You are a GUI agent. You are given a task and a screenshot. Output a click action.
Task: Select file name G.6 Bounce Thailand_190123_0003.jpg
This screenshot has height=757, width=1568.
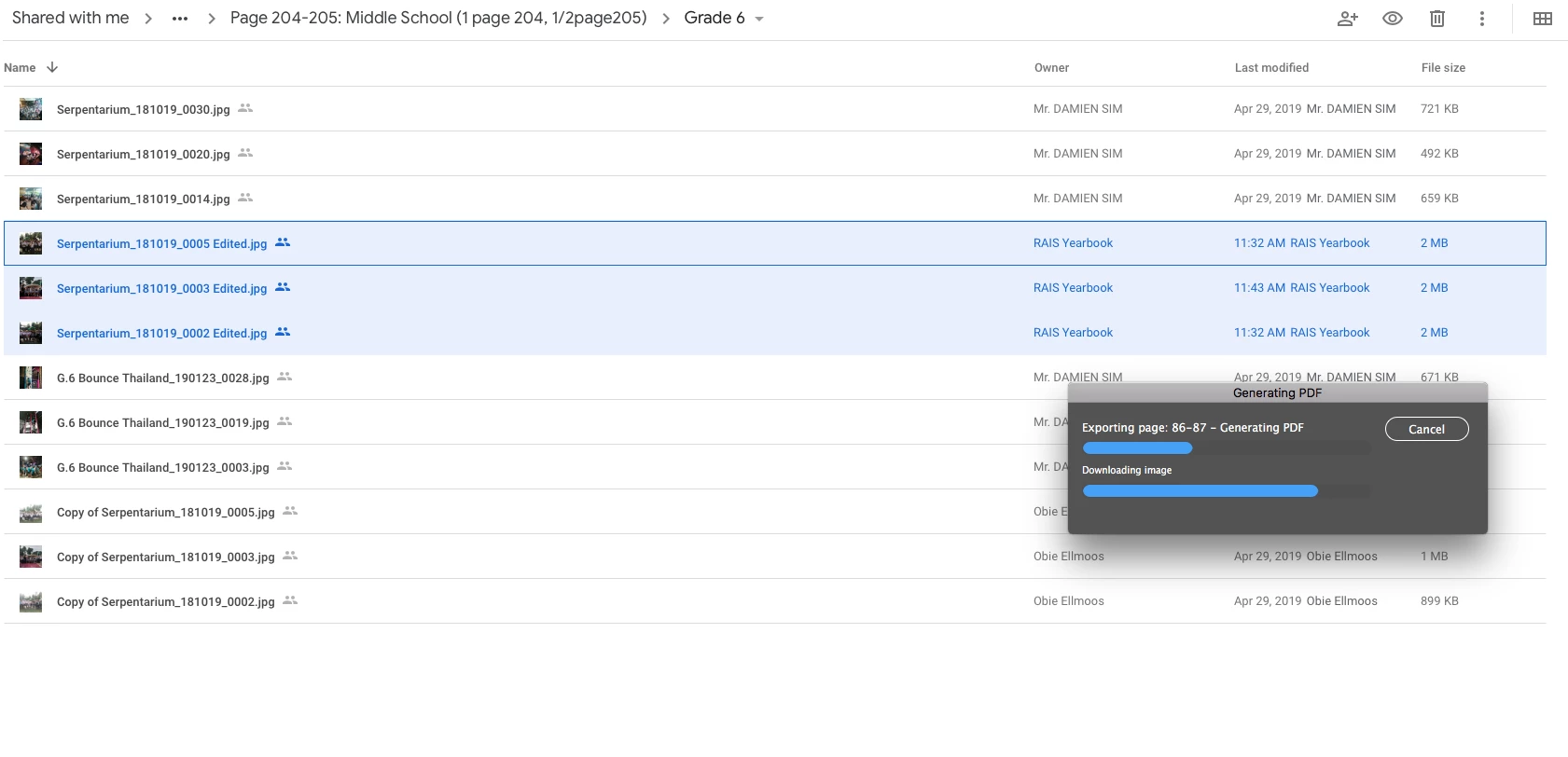coord(162,468)
